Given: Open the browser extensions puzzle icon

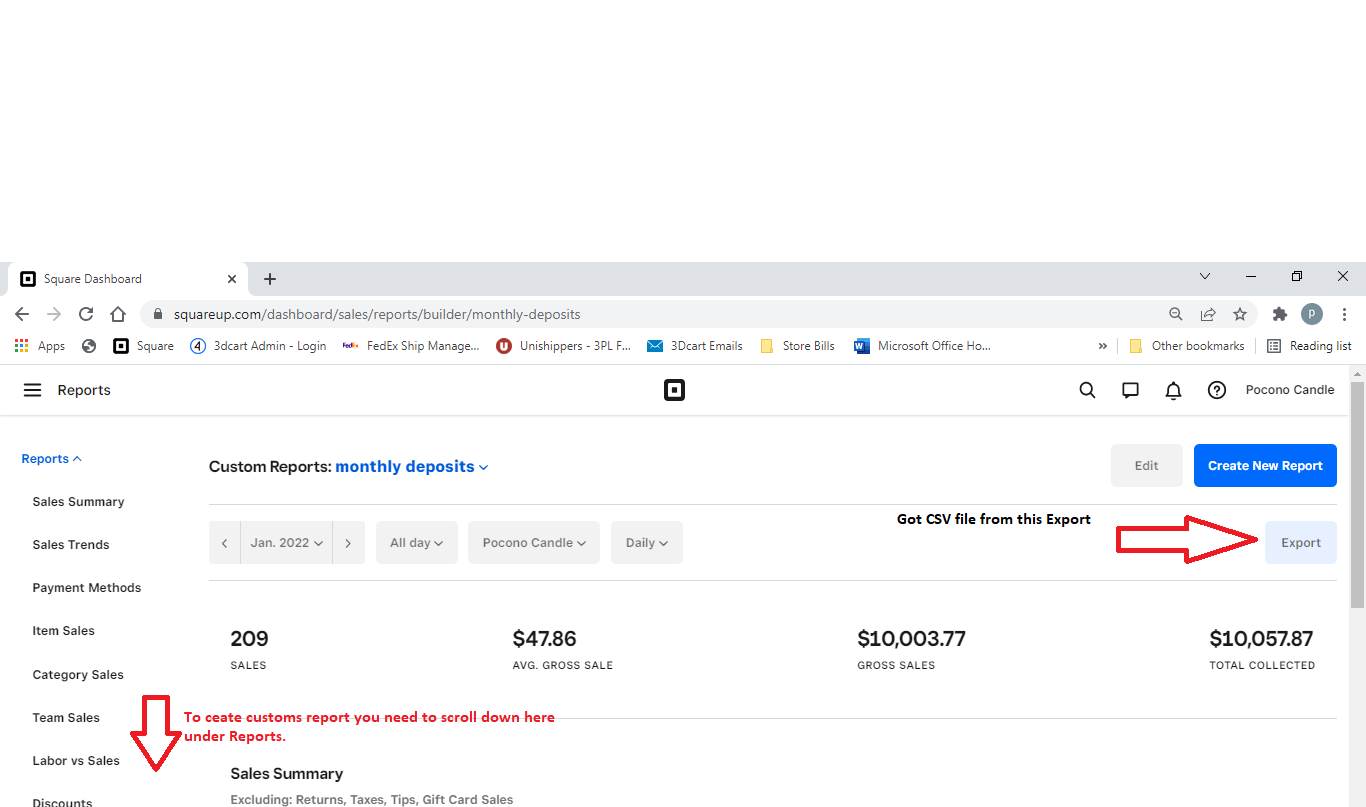Looking at the screenshot, I should [1279, 314].
